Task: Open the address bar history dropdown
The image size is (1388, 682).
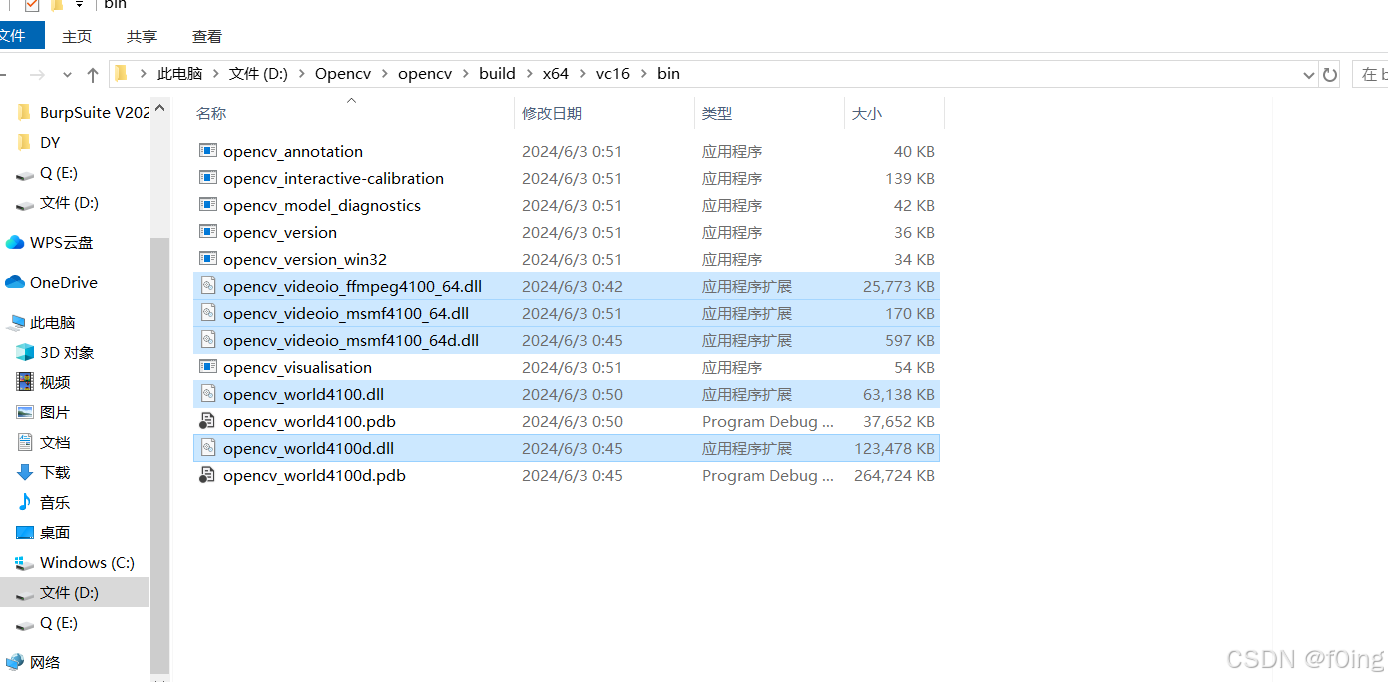Action: [1309, 74]
